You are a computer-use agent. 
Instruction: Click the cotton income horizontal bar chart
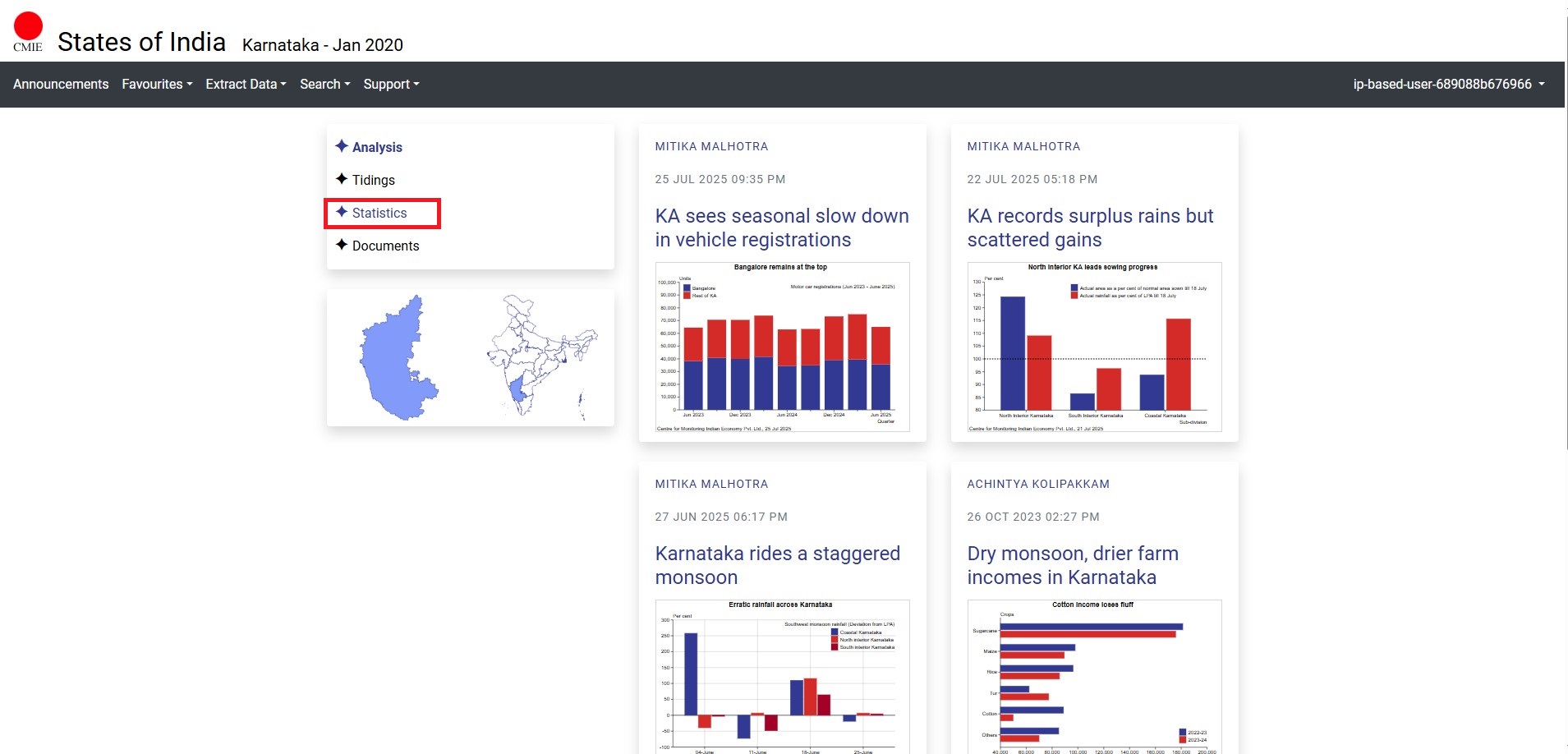coord(1094,676)
